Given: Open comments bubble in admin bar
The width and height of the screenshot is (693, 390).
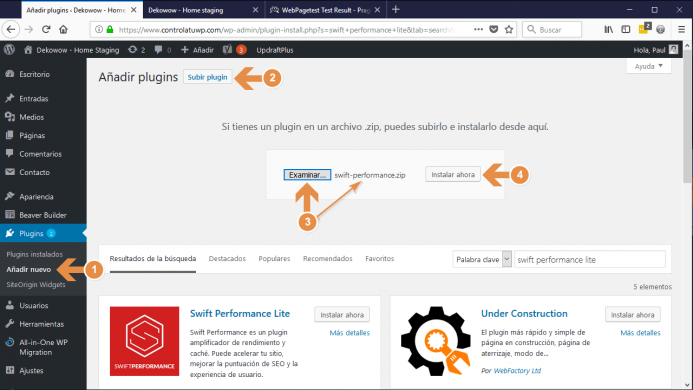Looking at the screenshot, I should tap(163, 50).
